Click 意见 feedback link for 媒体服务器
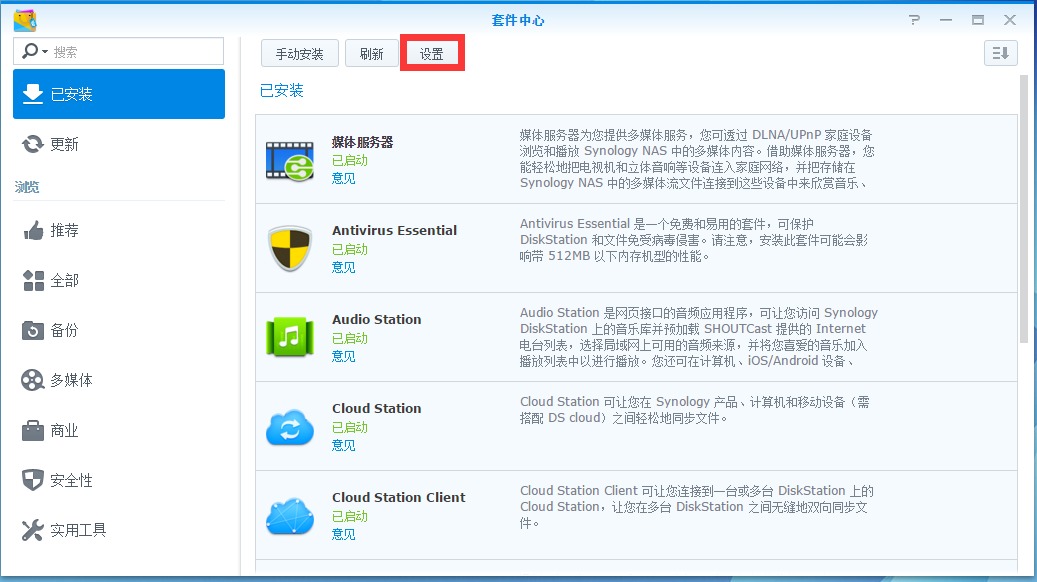Viewport: 1037px width, 582px height. coord(344,179)
